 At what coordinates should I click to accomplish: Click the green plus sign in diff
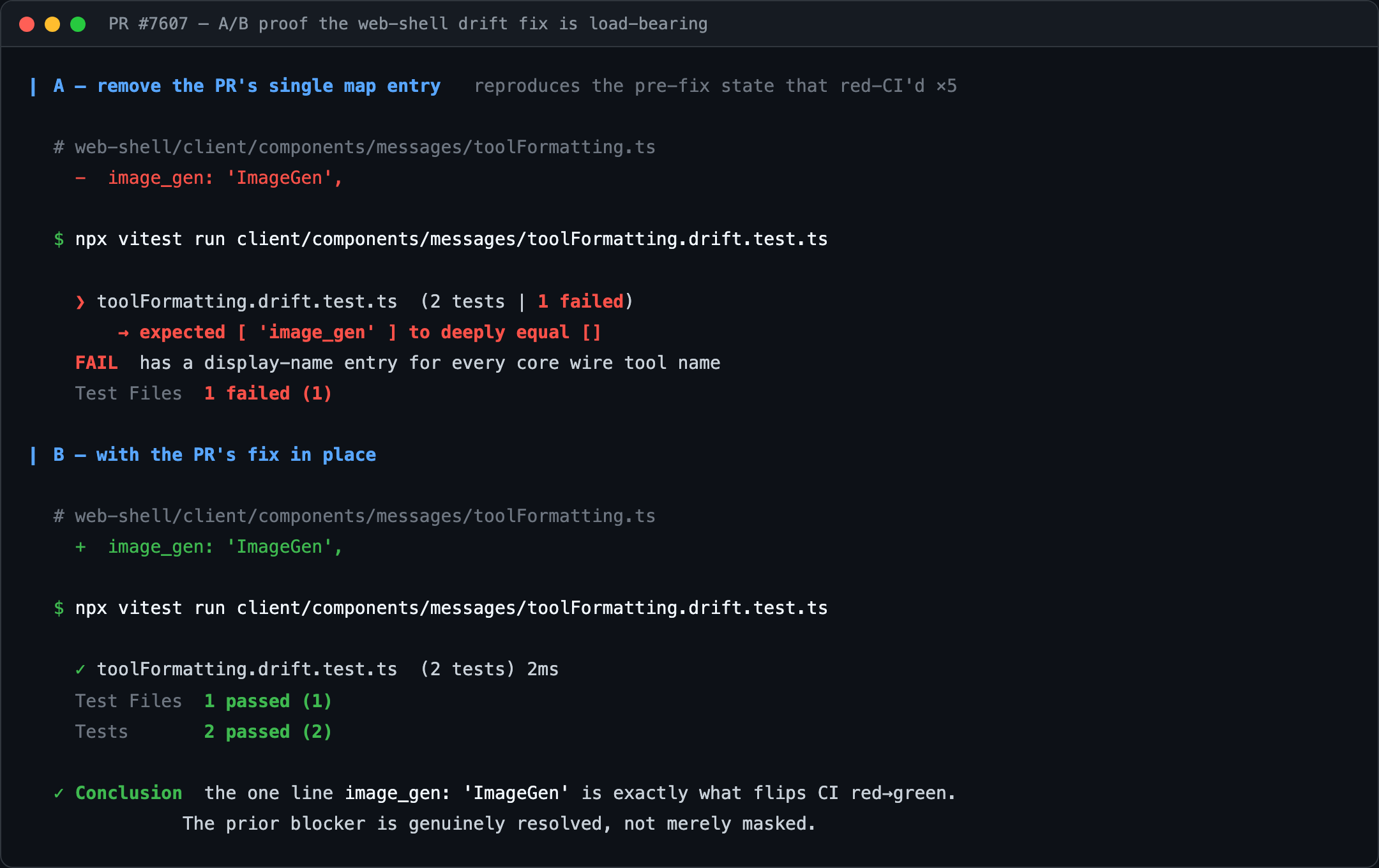[x=80, y=547]
